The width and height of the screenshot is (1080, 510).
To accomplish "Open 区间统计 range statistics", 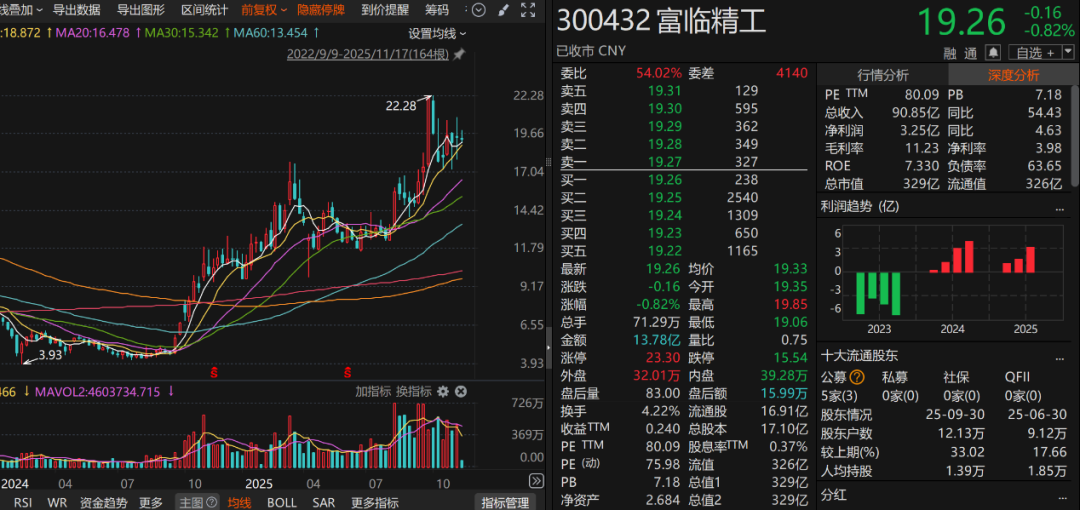I will pyautogui.click(x=205, y=10).
